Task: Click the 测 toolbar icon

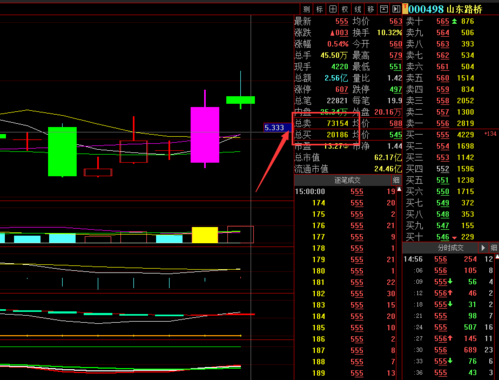Action: [x=307, y=9]
